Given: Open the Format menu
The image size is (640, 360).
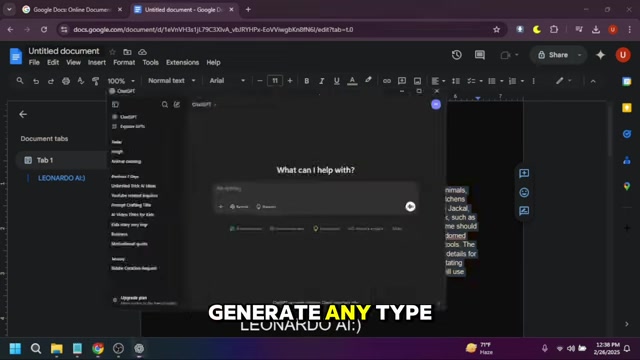Looking at the screenshot, I should click(x=124, y=62).
